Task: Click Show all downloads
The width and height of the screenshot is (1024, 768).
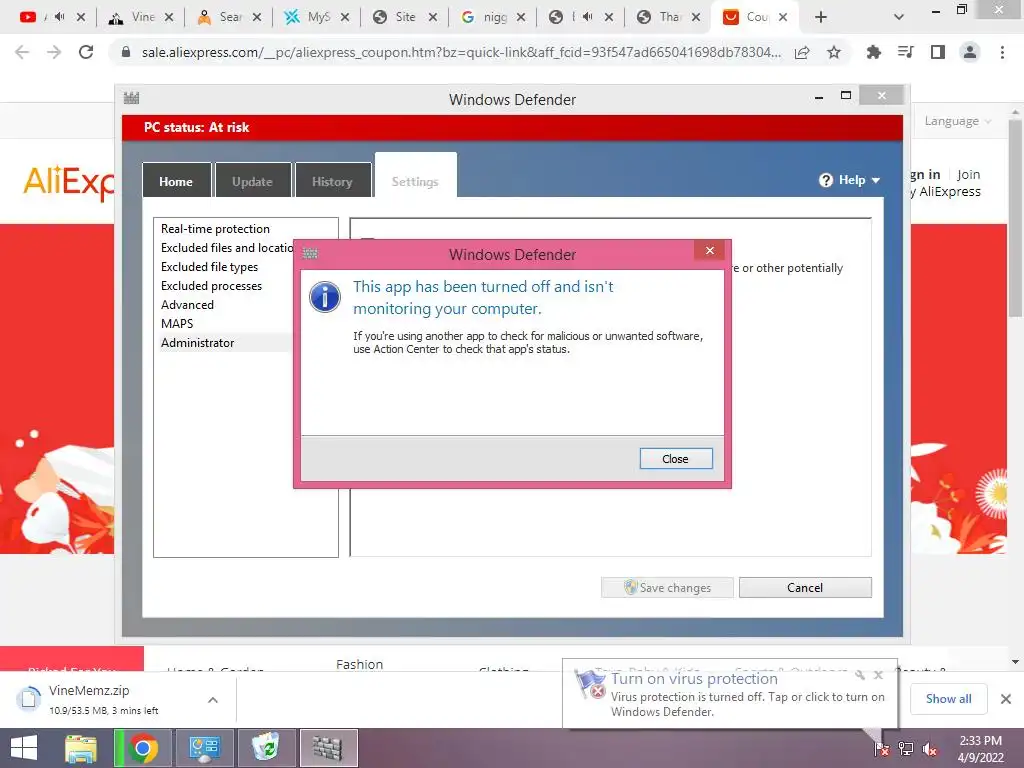Action: pyautogui.click(x=948, y=699)
